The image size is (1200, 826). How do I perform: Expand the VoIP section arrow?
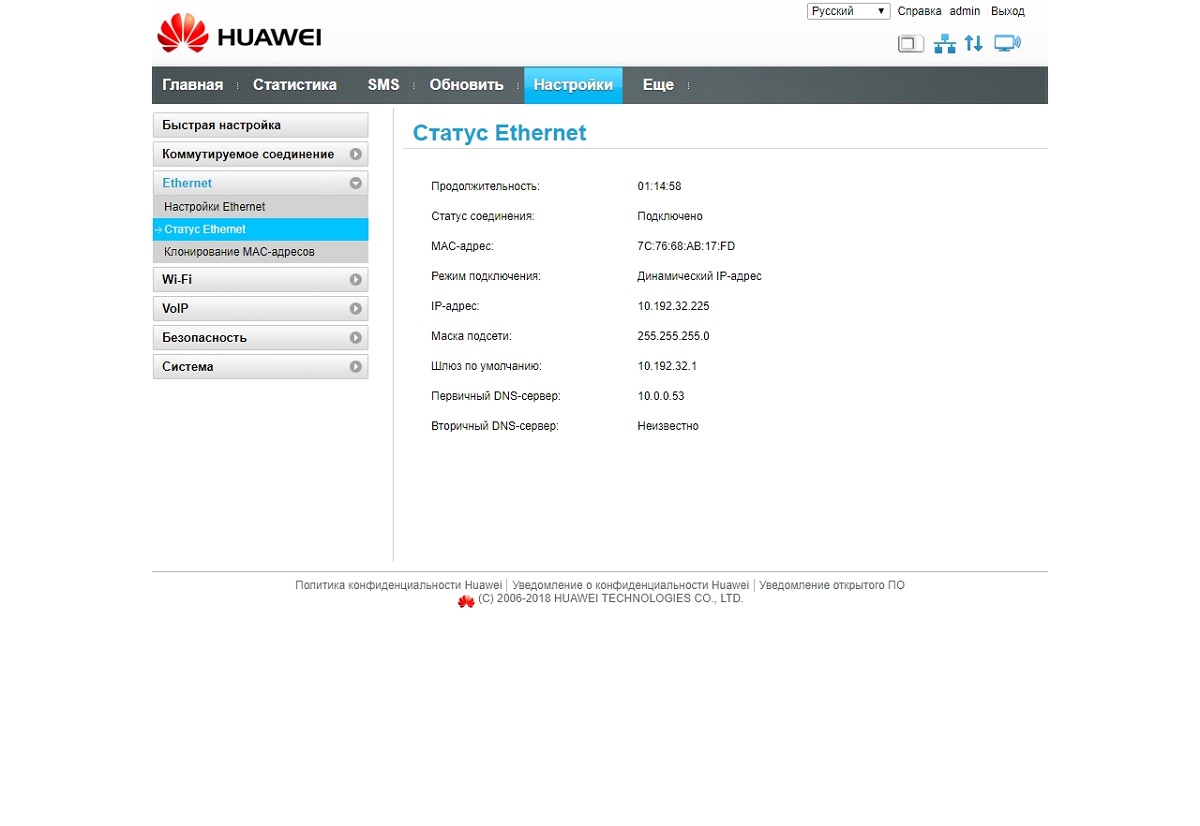click(355, 309)
